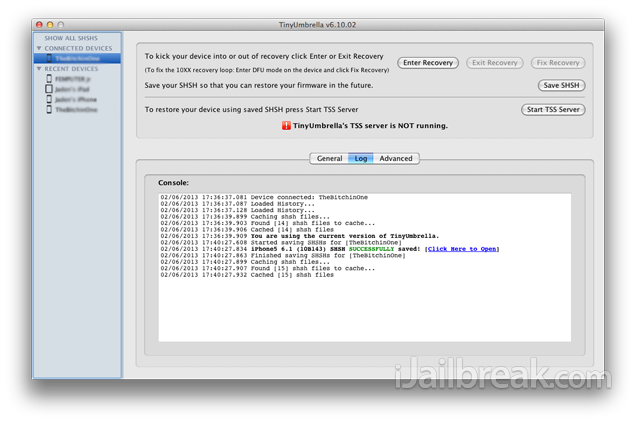Viewport: 634px width, 422px height.
Task: Select TheBitchinOne under Recent Devices
Action: 76,110
